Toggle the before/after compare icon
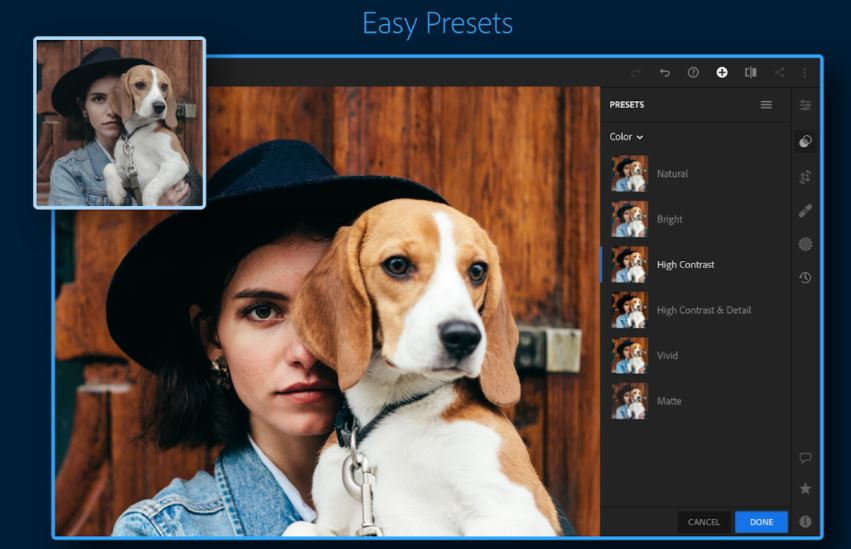This screenshot has width=851, height=549. (751, 73)
